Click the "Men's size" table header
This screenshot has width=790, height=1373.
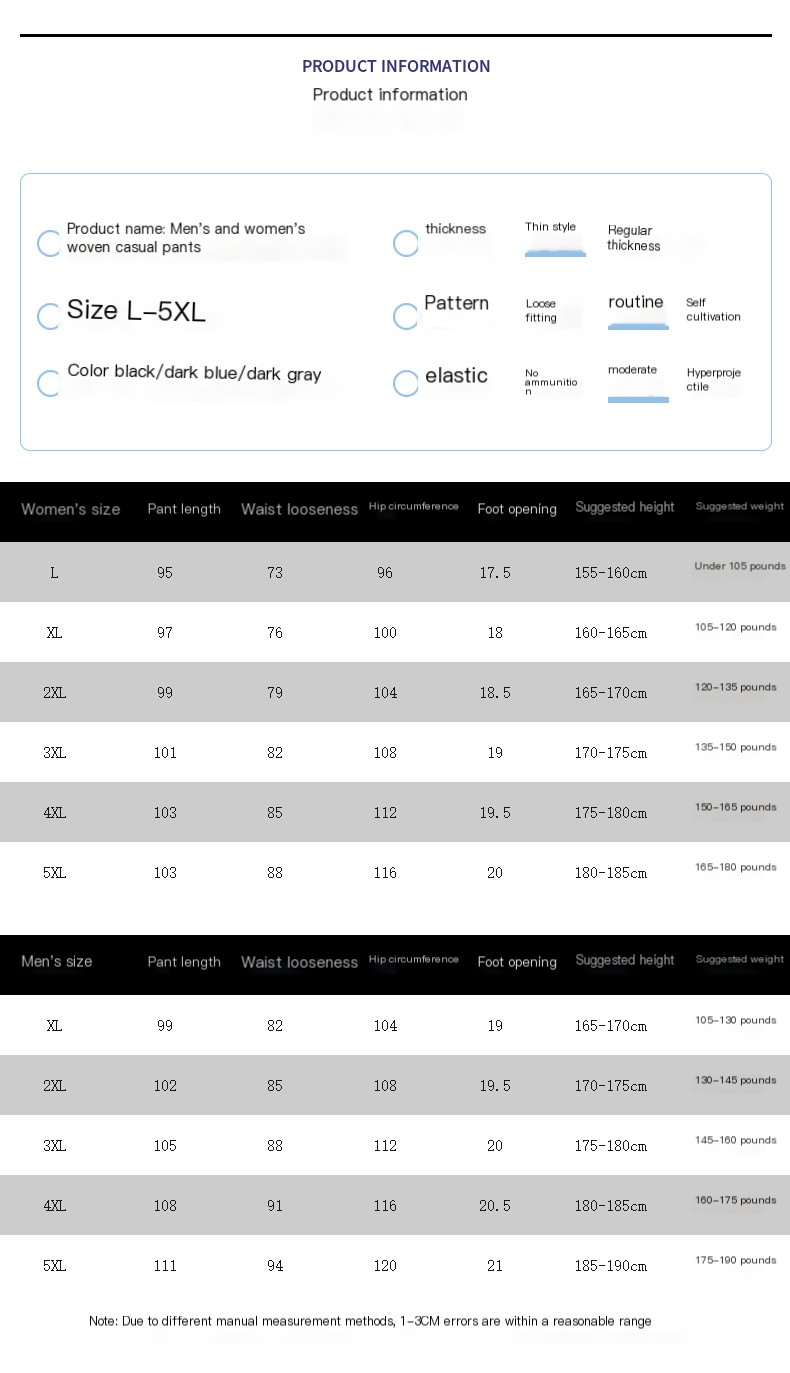pyautogui.click(x=57, y=961)
